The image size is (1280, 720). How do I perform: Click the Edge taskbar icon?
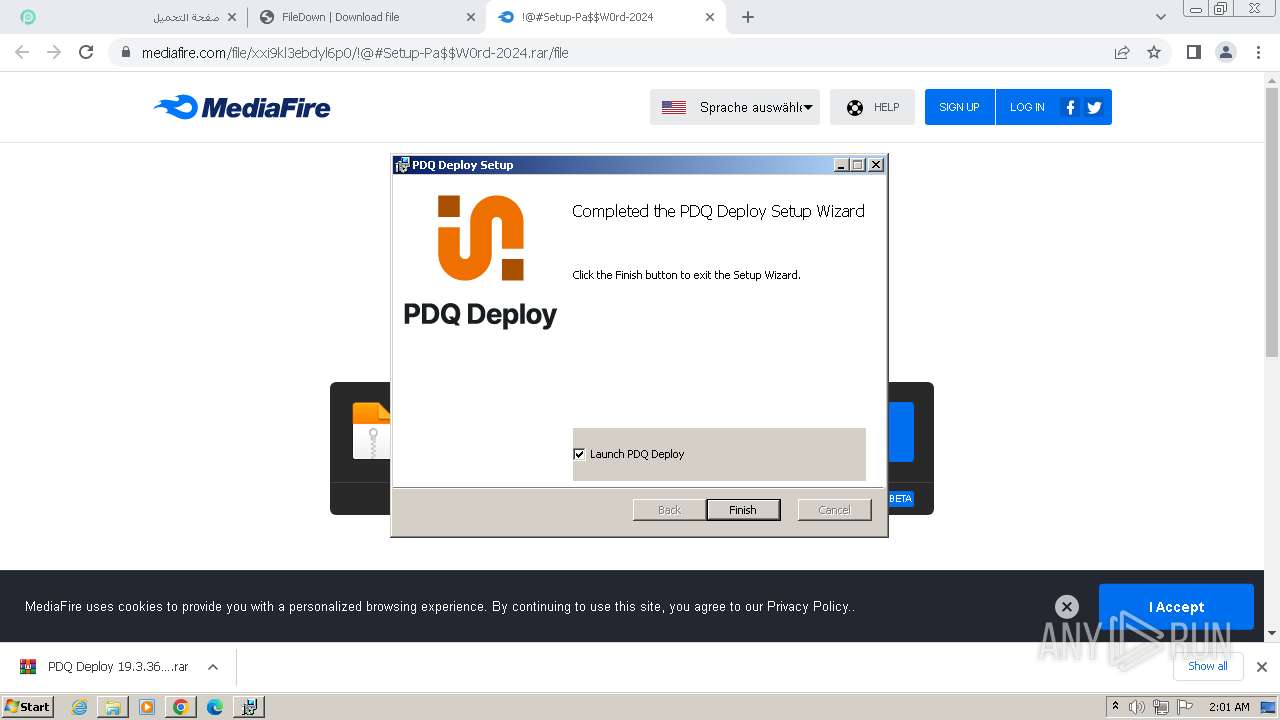(x=215, y=707)
